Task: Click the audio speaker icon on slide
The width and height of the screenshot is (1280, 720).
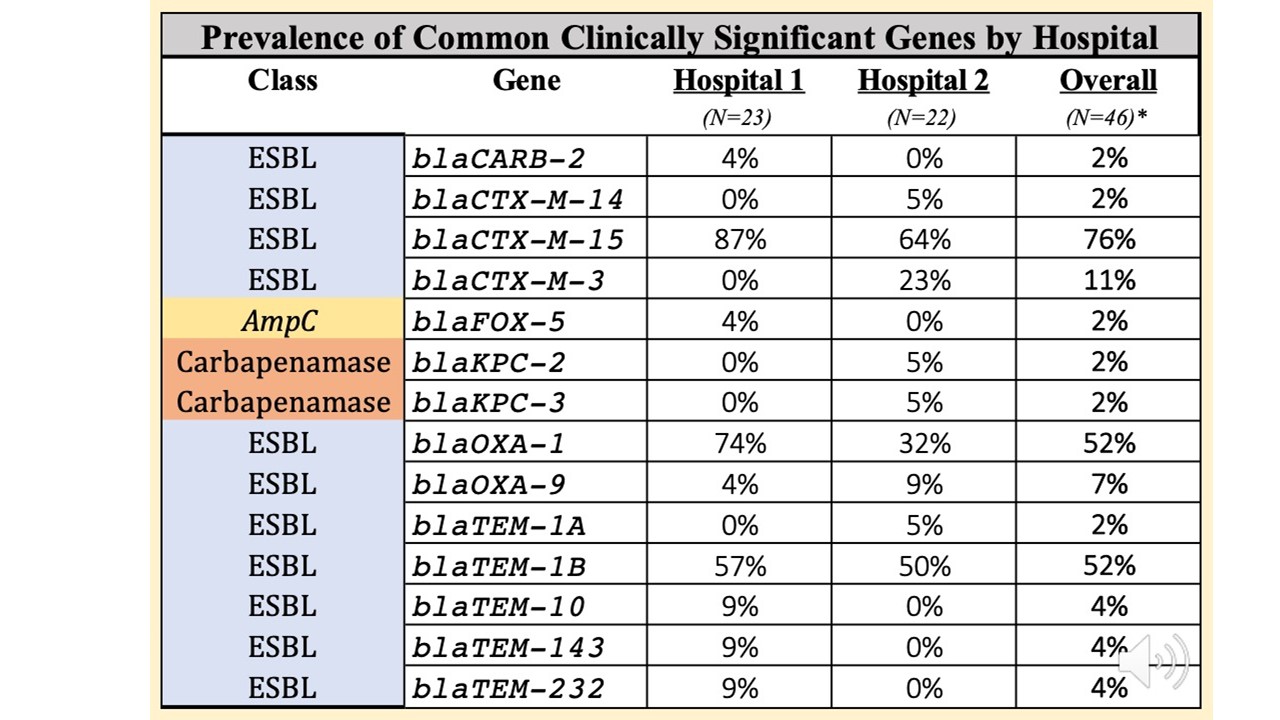Action: (x=1154, y=661)
